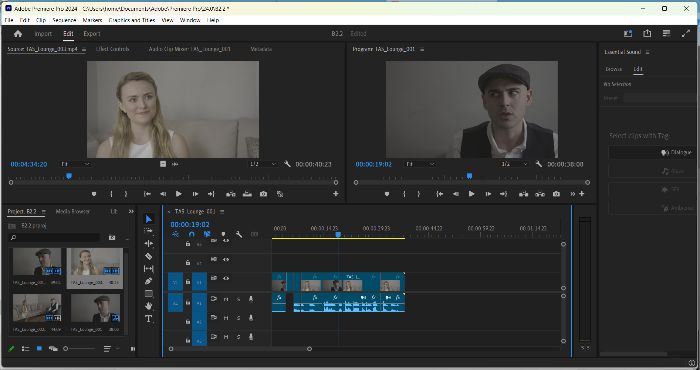700x370 pixels.
Task: Toggle Snap in timeline
Action: coord(192,234)
